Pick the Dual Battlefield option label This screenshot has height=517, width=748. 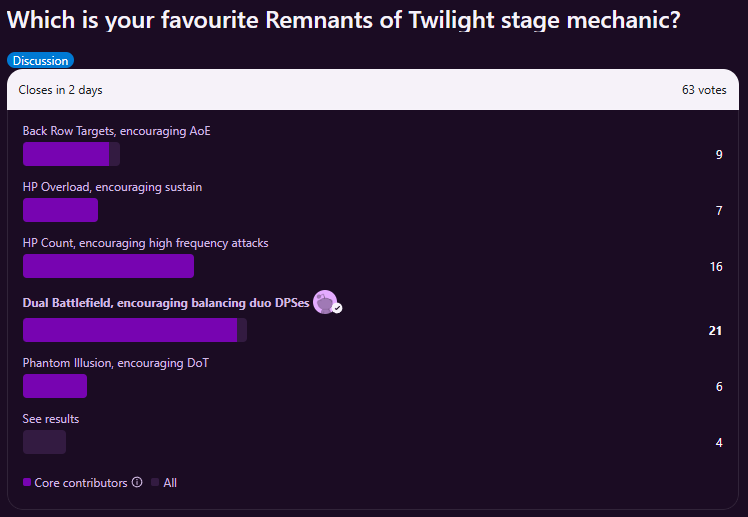(165, 303)
